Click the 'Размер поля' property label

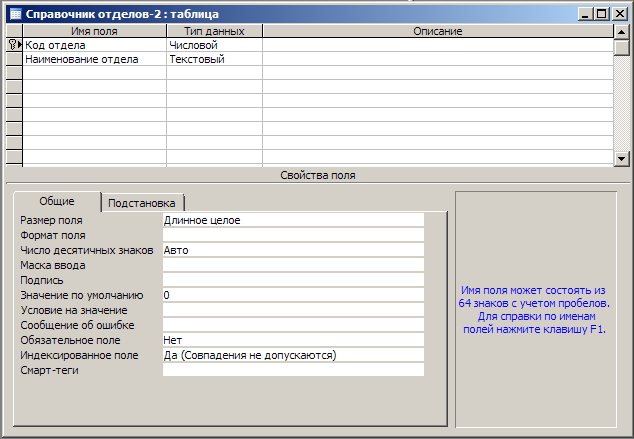pos(51,220)
